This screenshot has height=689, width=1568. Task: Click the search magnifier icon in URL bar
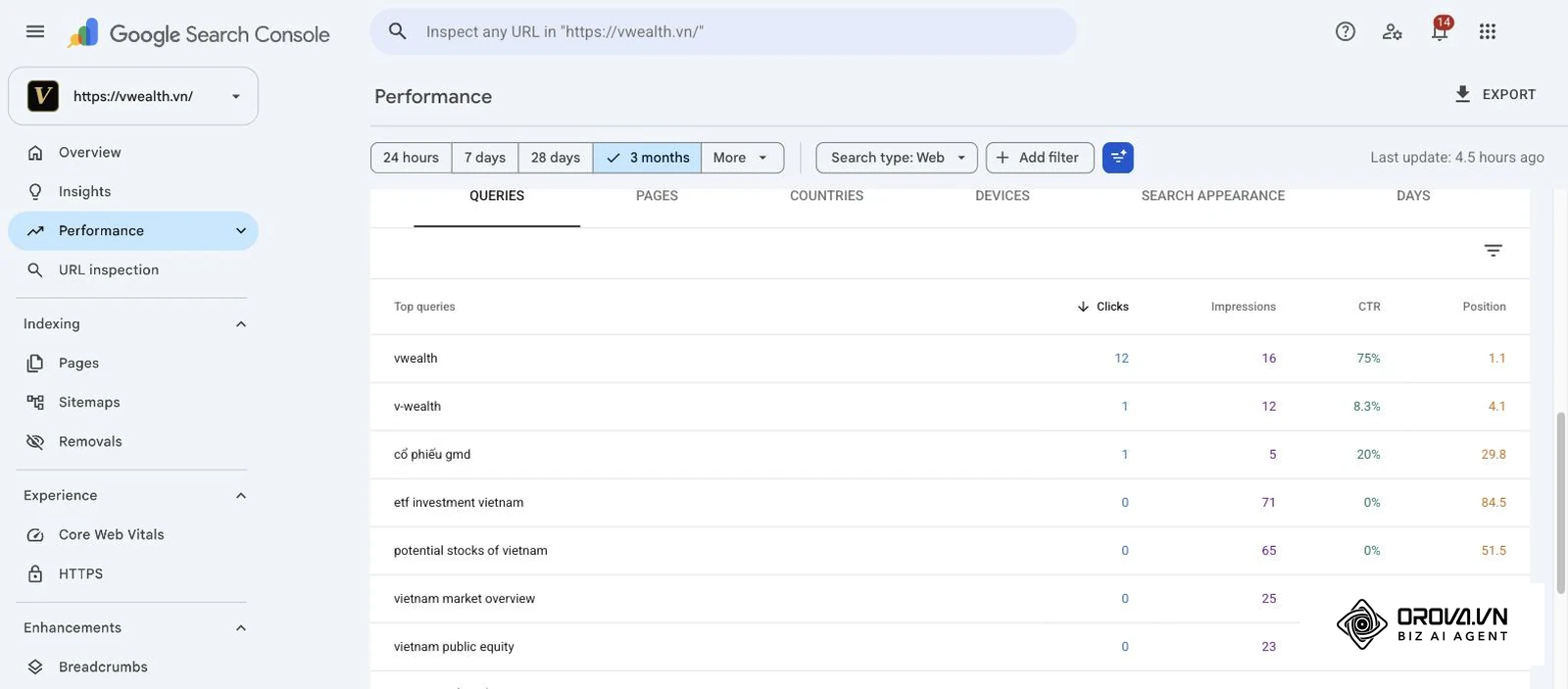[398, 31]
